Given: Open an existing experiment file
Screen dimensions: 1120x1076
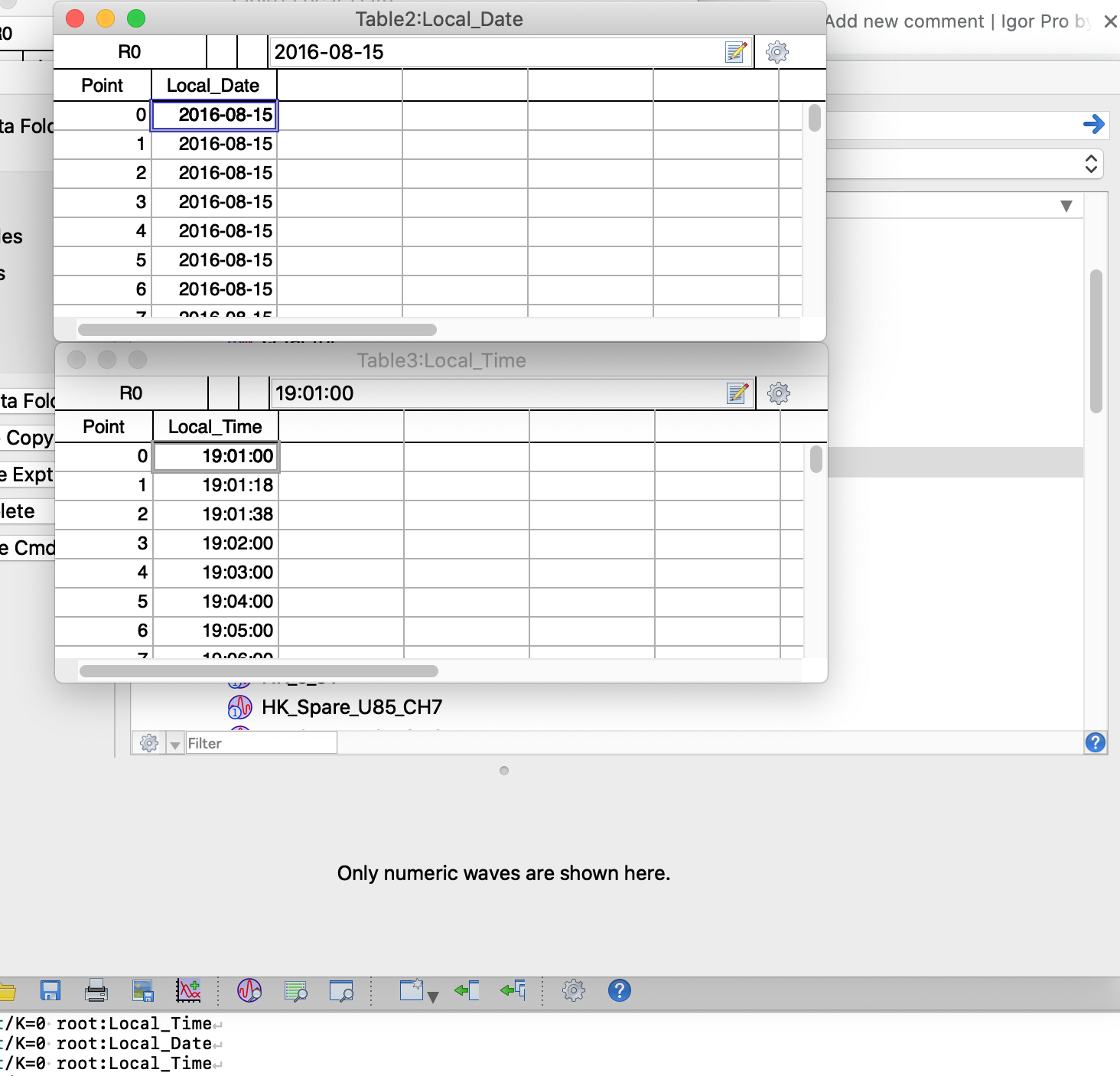Looking at the screenshot, I should pos(9,990).
